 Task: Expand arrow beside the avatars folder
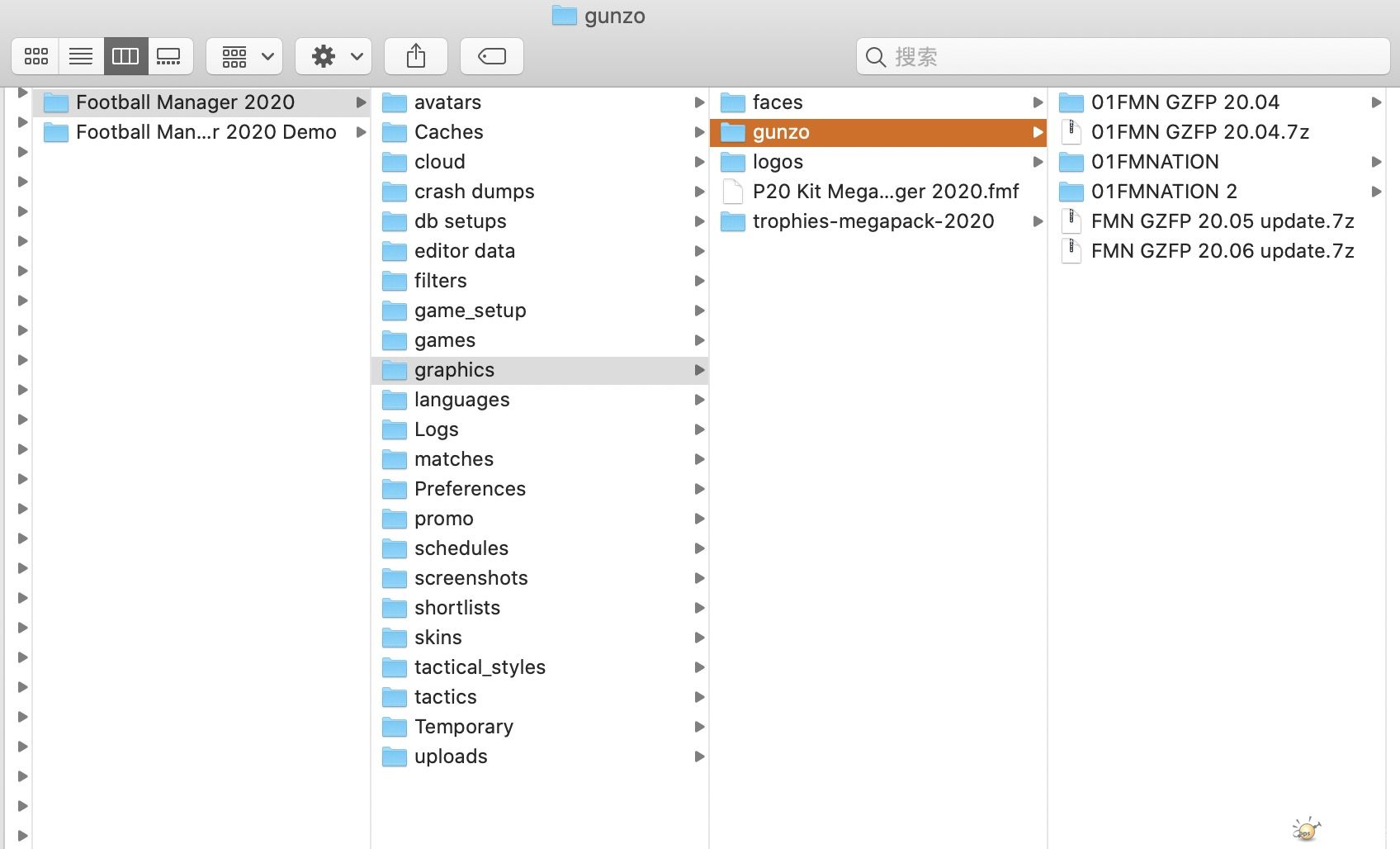pyautogui.click(x=699, y=102)
